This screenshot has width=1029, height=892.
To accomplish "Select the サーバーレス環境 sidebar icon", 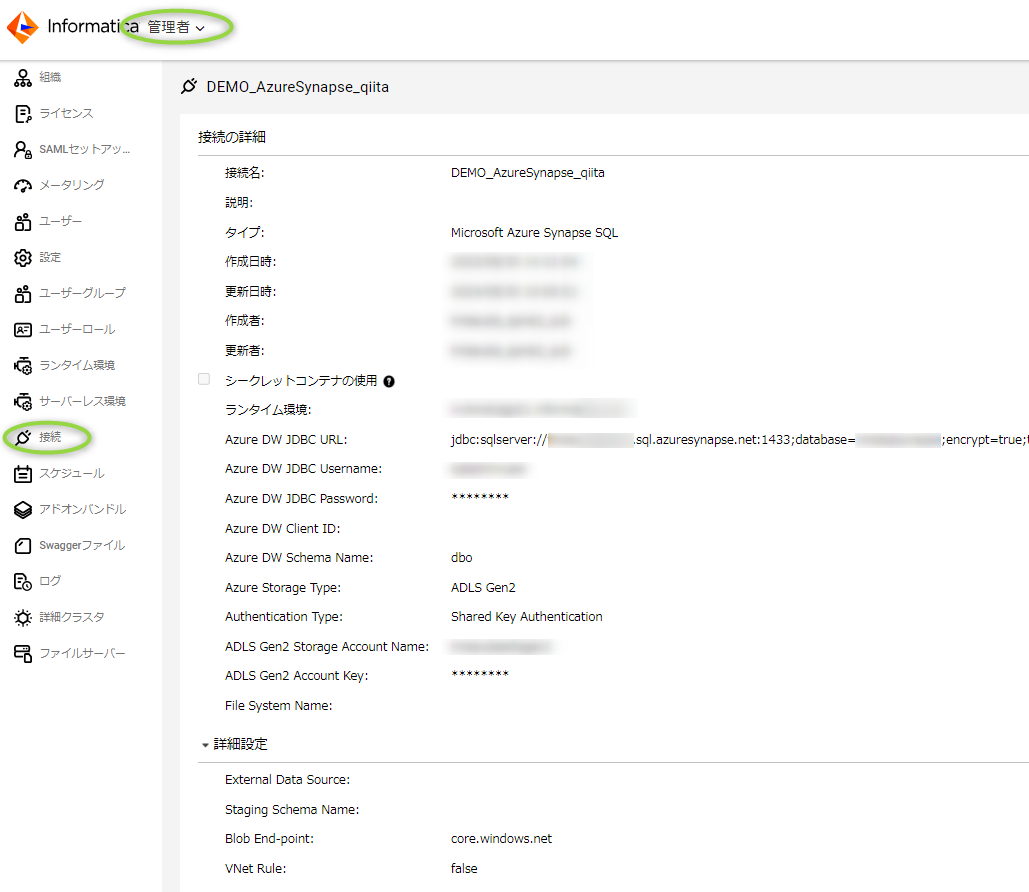I will click(23, 401).
